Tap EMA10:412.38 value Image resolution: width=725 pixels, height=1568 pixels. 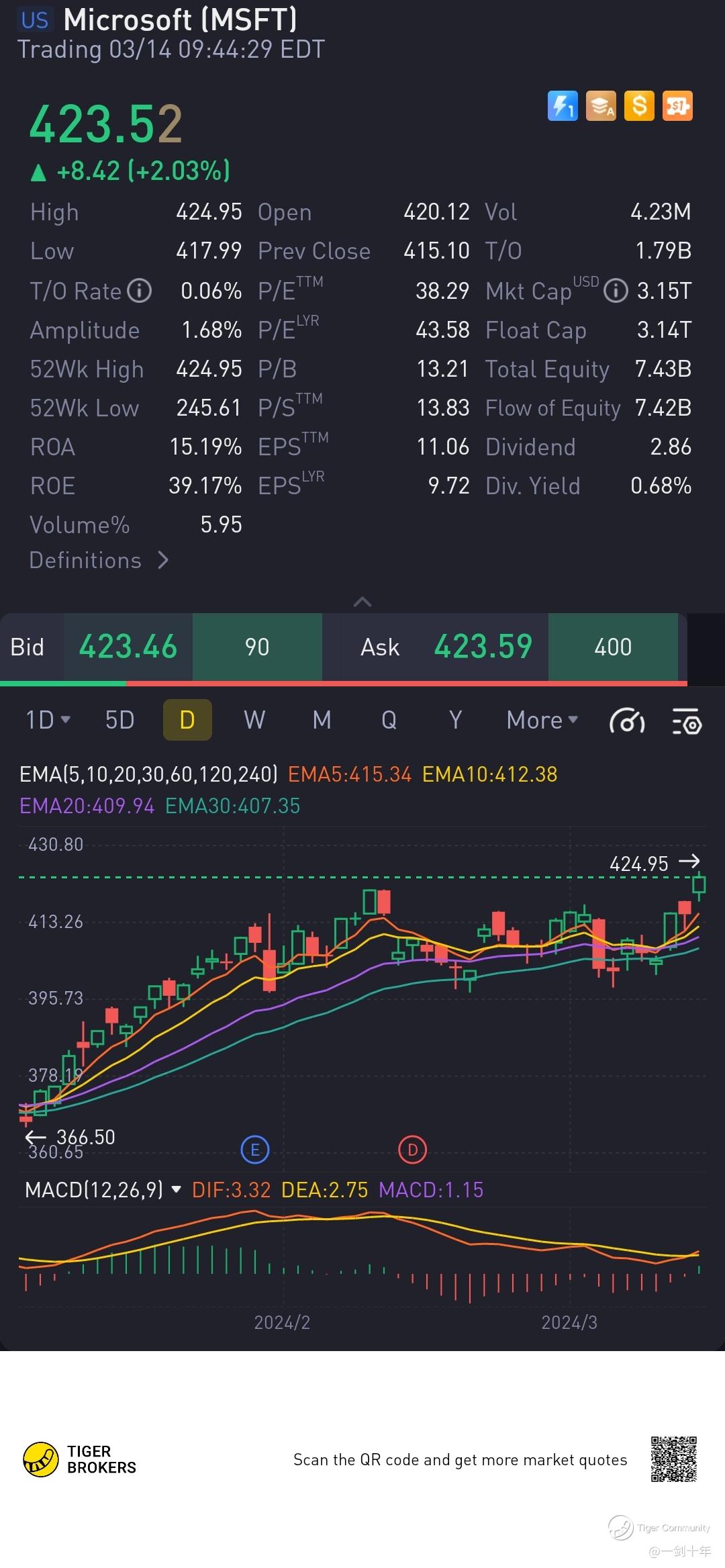(490, 774)
